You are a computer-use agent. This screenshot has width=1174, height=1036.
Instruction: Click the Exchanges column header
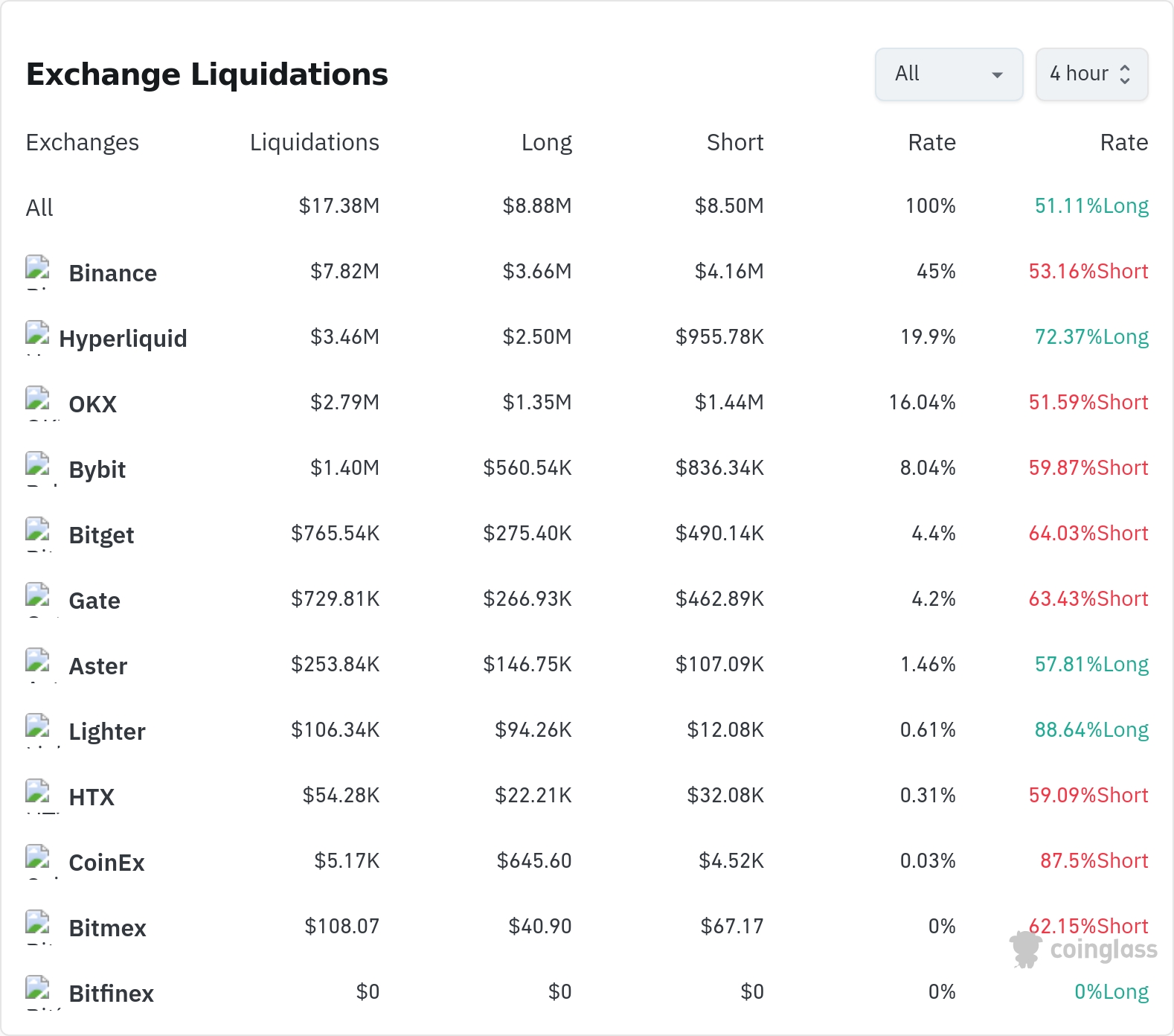point(83,142)
